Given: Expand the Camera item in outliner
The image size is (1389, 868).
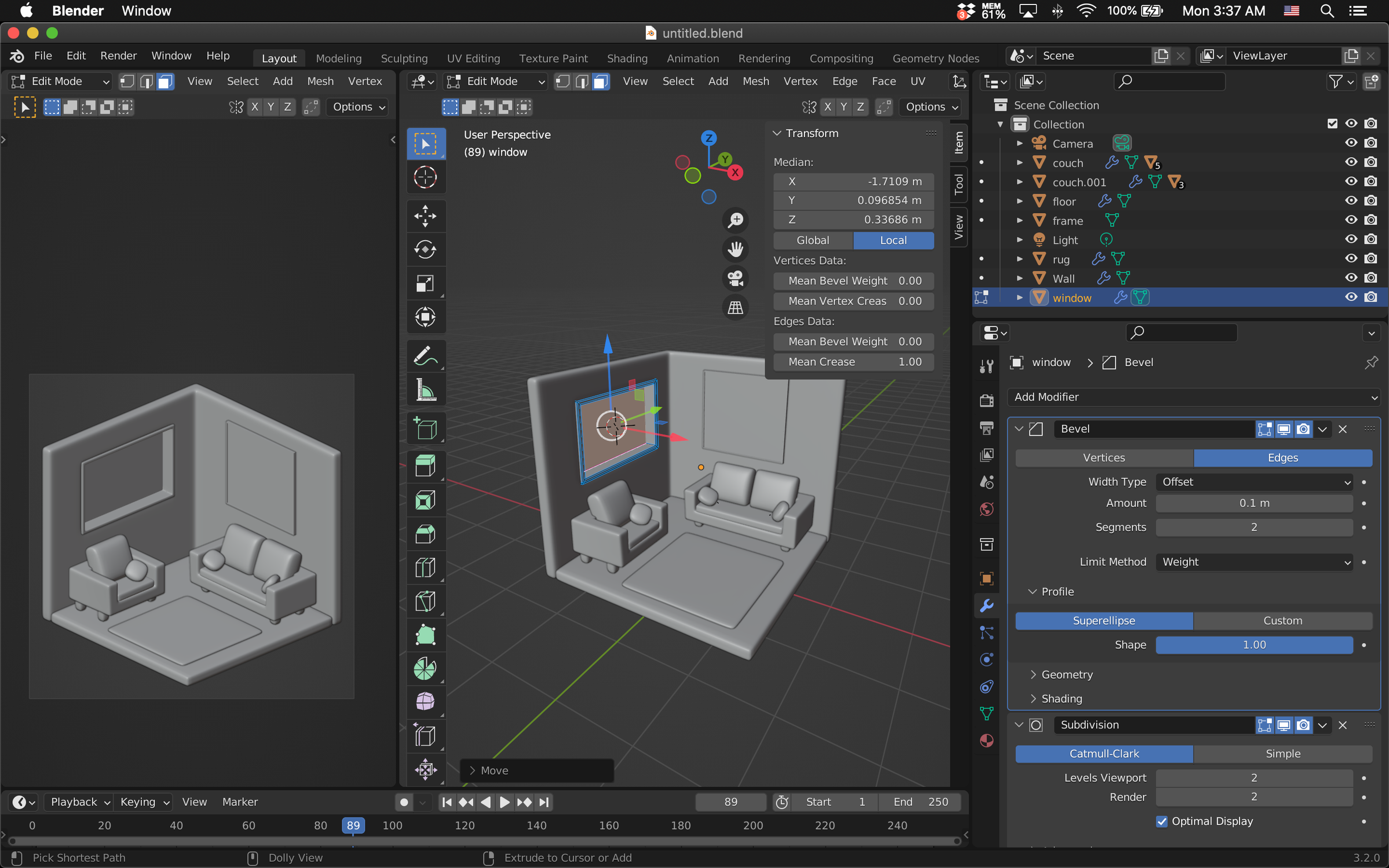Looking at the screenshot, I should (1020, 143).
